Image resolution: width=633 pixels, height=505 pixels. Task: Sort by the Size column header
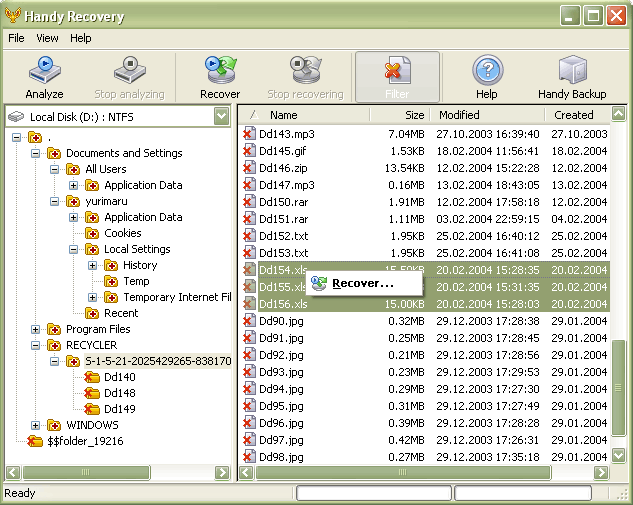(x=400, y=115)
